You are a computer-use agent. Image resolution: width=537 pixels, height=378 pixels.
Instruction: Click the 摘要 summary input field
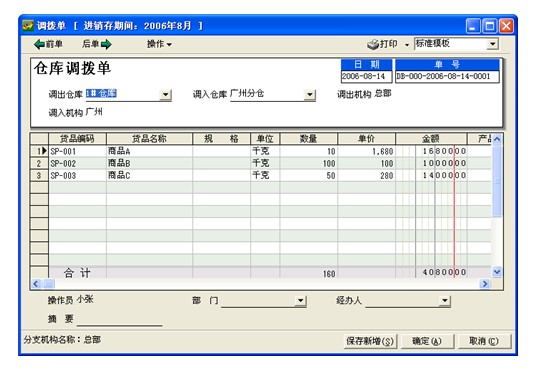pos(120,319)
